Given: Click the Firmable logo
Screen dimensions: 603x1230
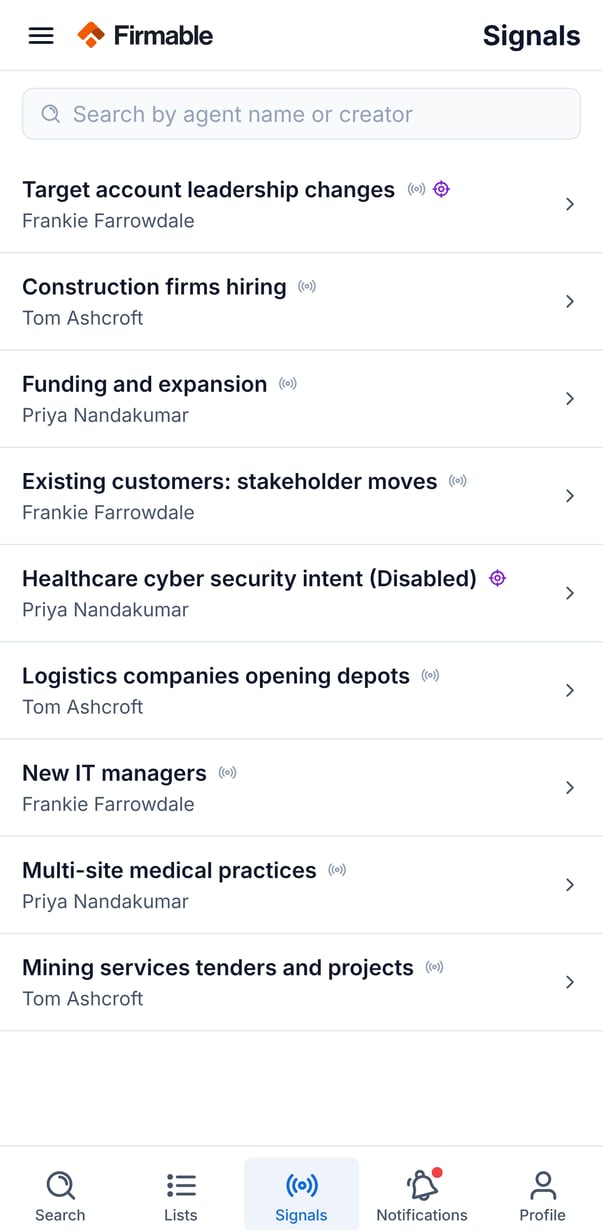Looking at the screenshot, I should pyautogui.click(x=145, y=36).
